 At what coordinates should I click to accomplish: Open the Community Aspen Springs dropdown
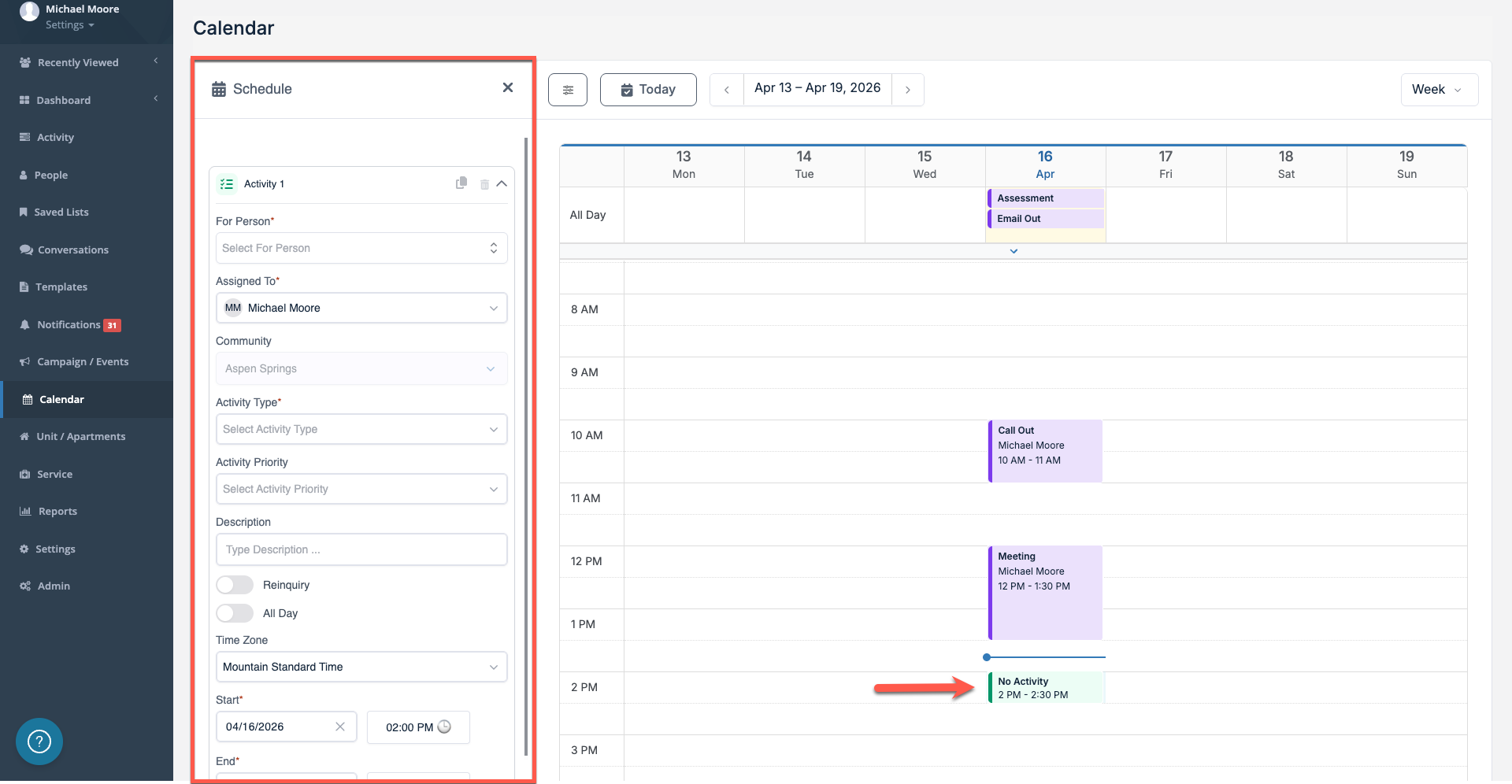click(361, 368)
